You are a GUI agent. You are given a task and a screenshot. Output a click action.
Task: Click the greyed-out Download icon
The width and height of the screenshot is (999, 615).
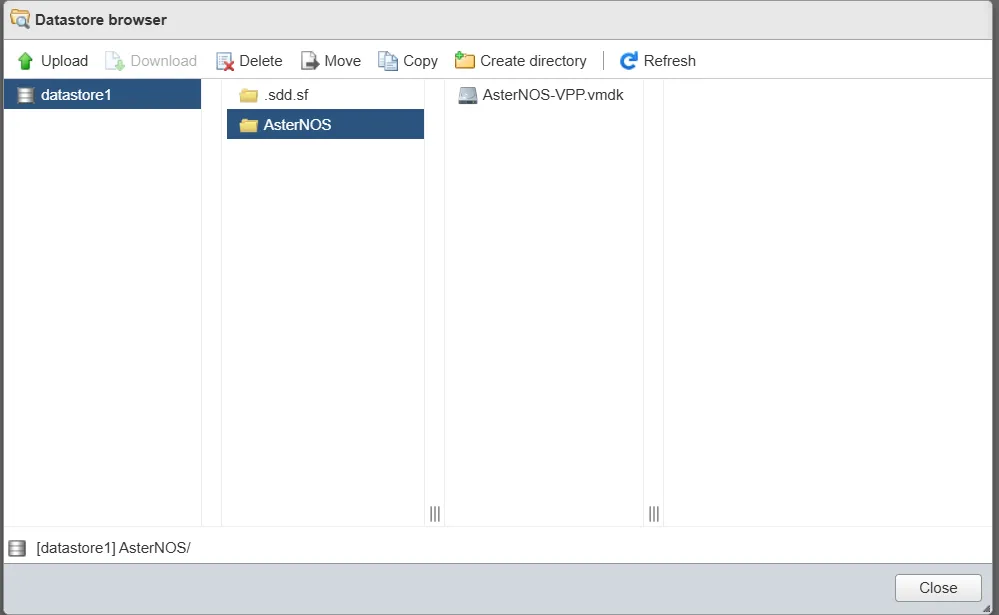pos(115,61)
